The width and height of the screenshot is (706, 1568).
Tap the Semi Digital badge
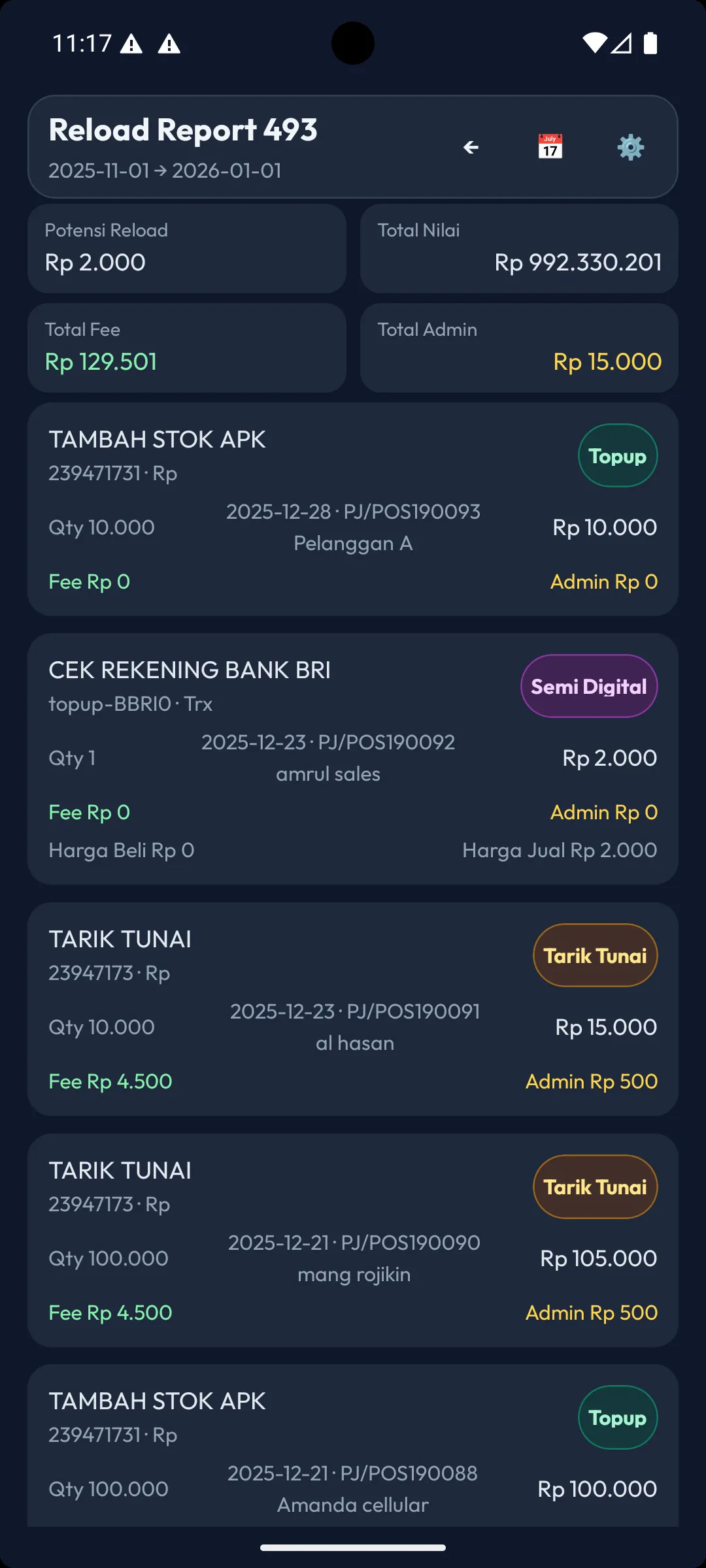pos(589,686)
